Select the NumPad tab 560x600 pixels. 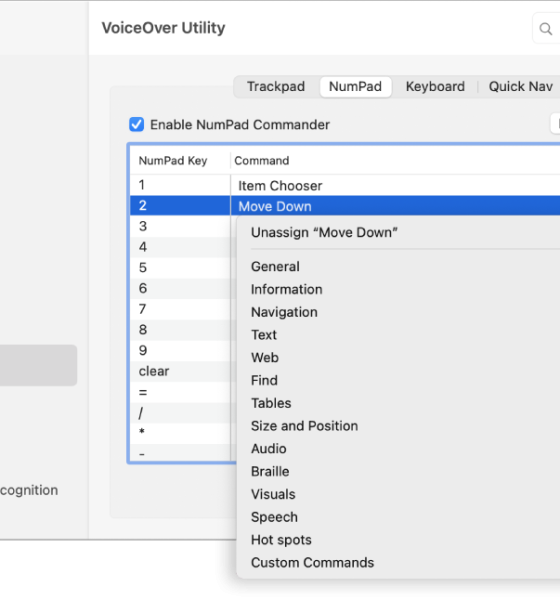[x=355, y=86]
